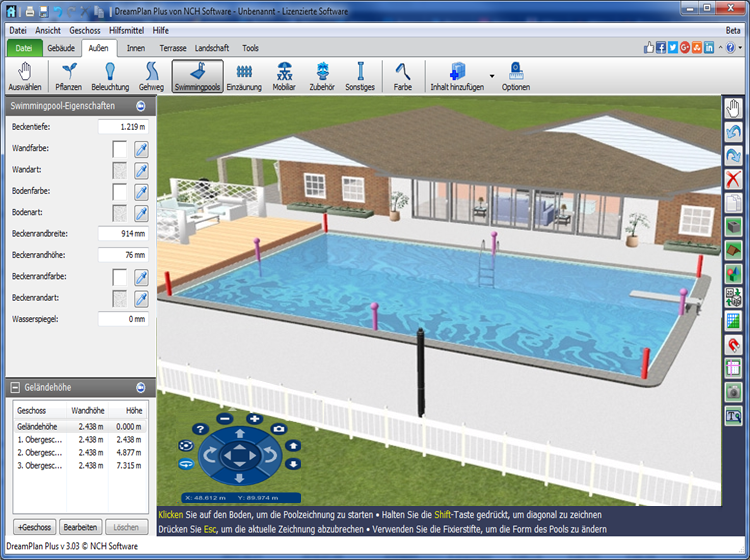Viewport: 750px width, 560px height.
Task: Collapse Geländehöhe panel with round button
Action: click(141, 387)
